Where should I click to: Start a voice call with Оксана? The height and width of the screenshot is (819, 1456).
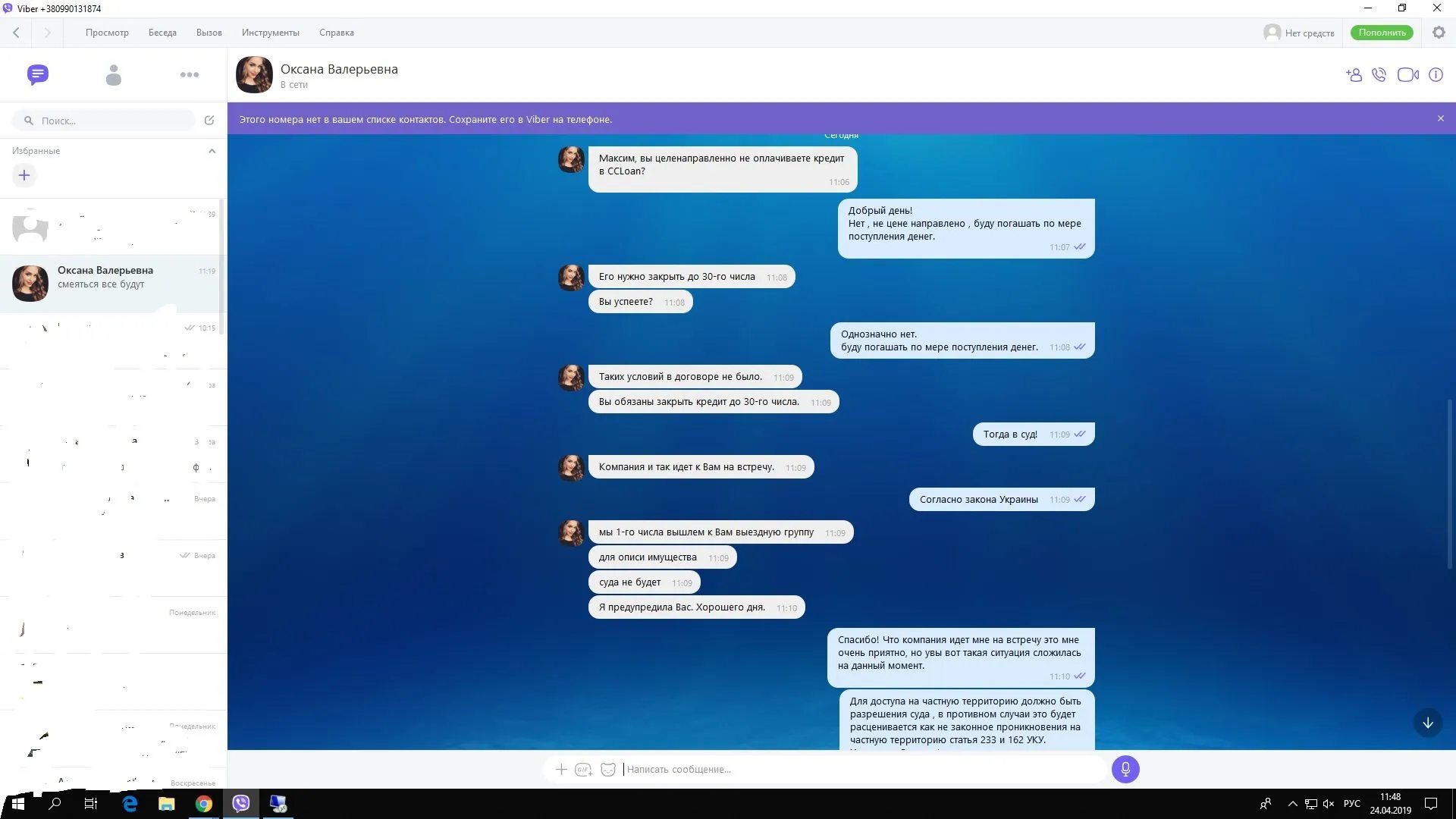1379,74
